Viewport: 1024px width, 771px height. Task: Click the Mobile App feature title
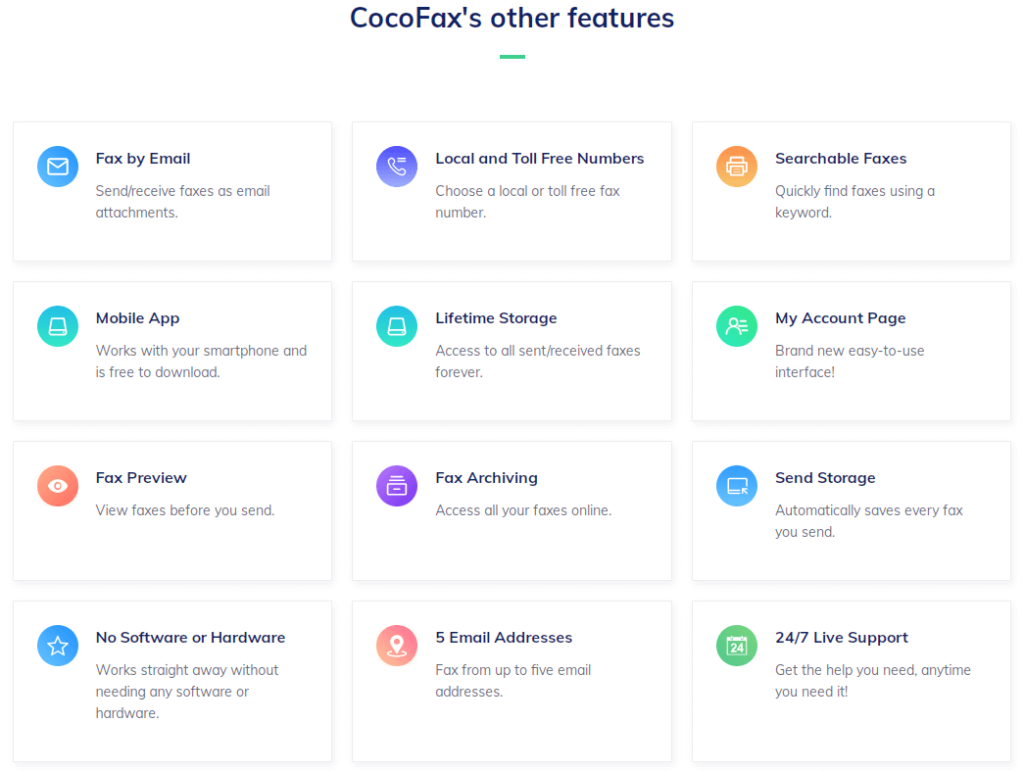[135, 318]
